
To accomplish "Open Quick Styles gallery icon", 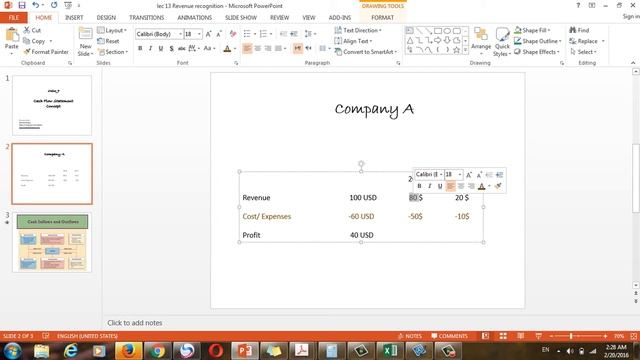I will point(502,35).
